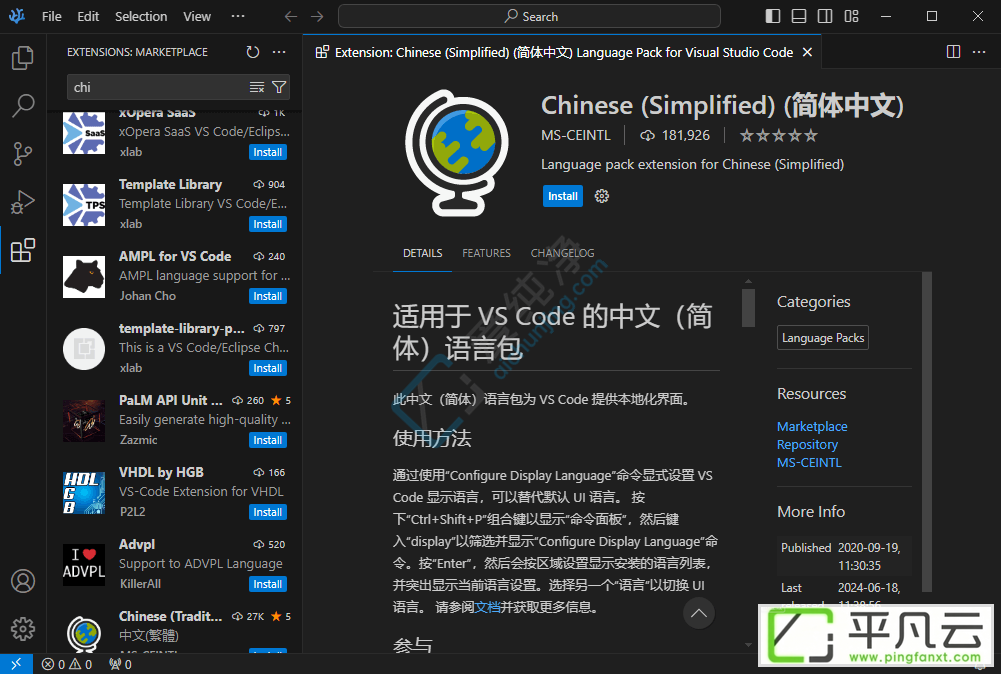Click the extensions search input field
This screenshot has width=1001, height=674.
pyautogui.click(x=158, y=87)
